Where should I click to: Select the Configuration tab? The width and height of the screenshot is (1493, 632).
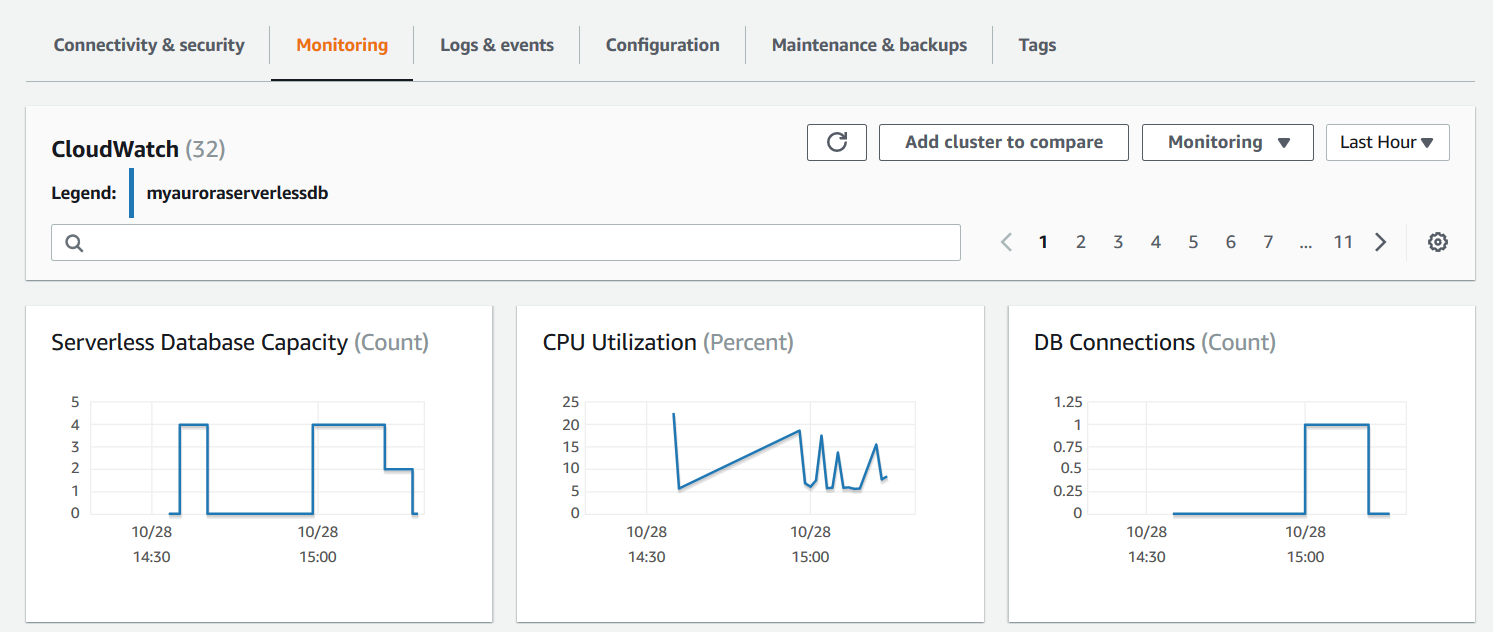click(x=662, y=45)
